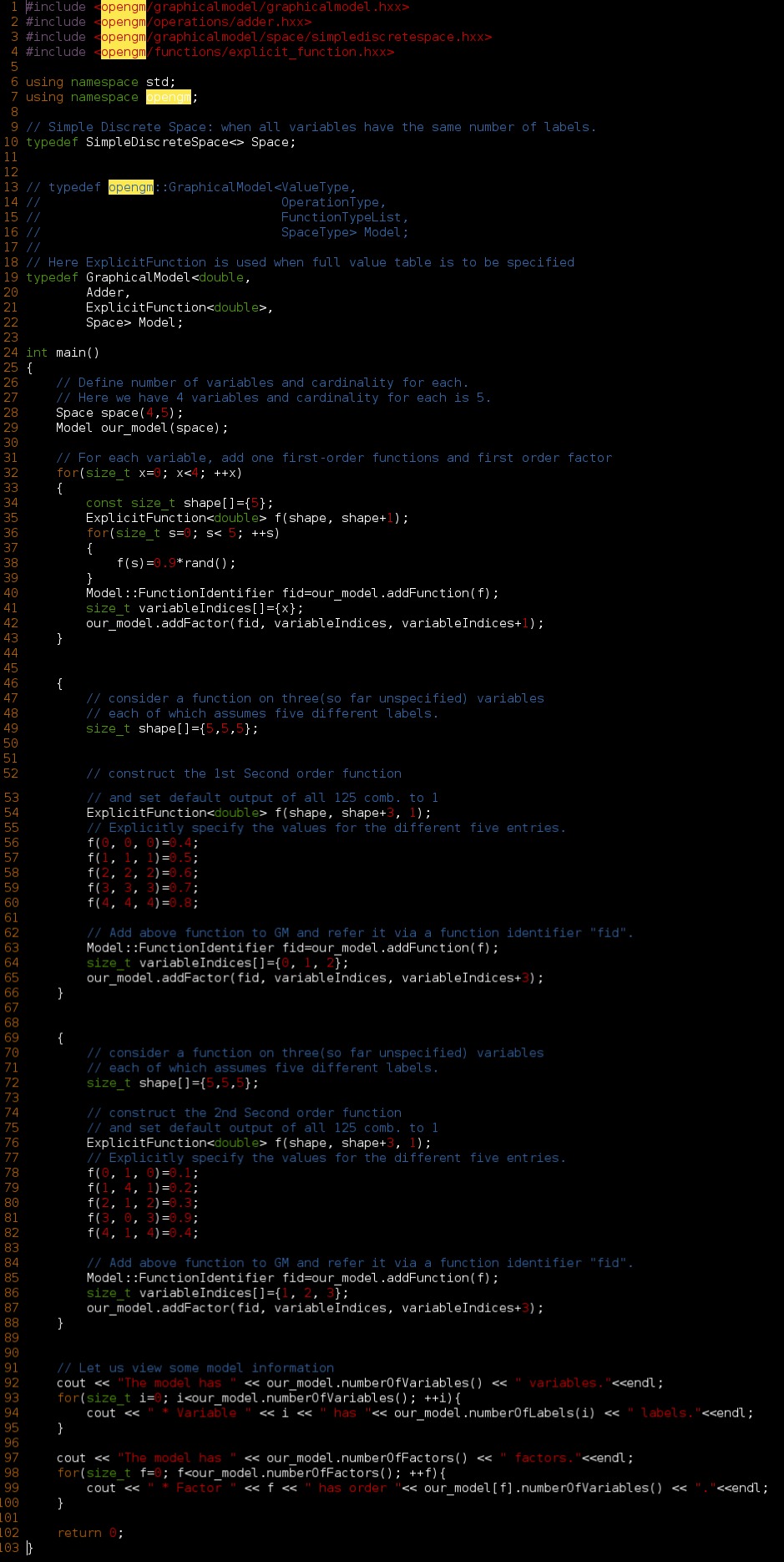Click comment 'Here ExplicitFunction is used when full value table'

tap(300, 262)
